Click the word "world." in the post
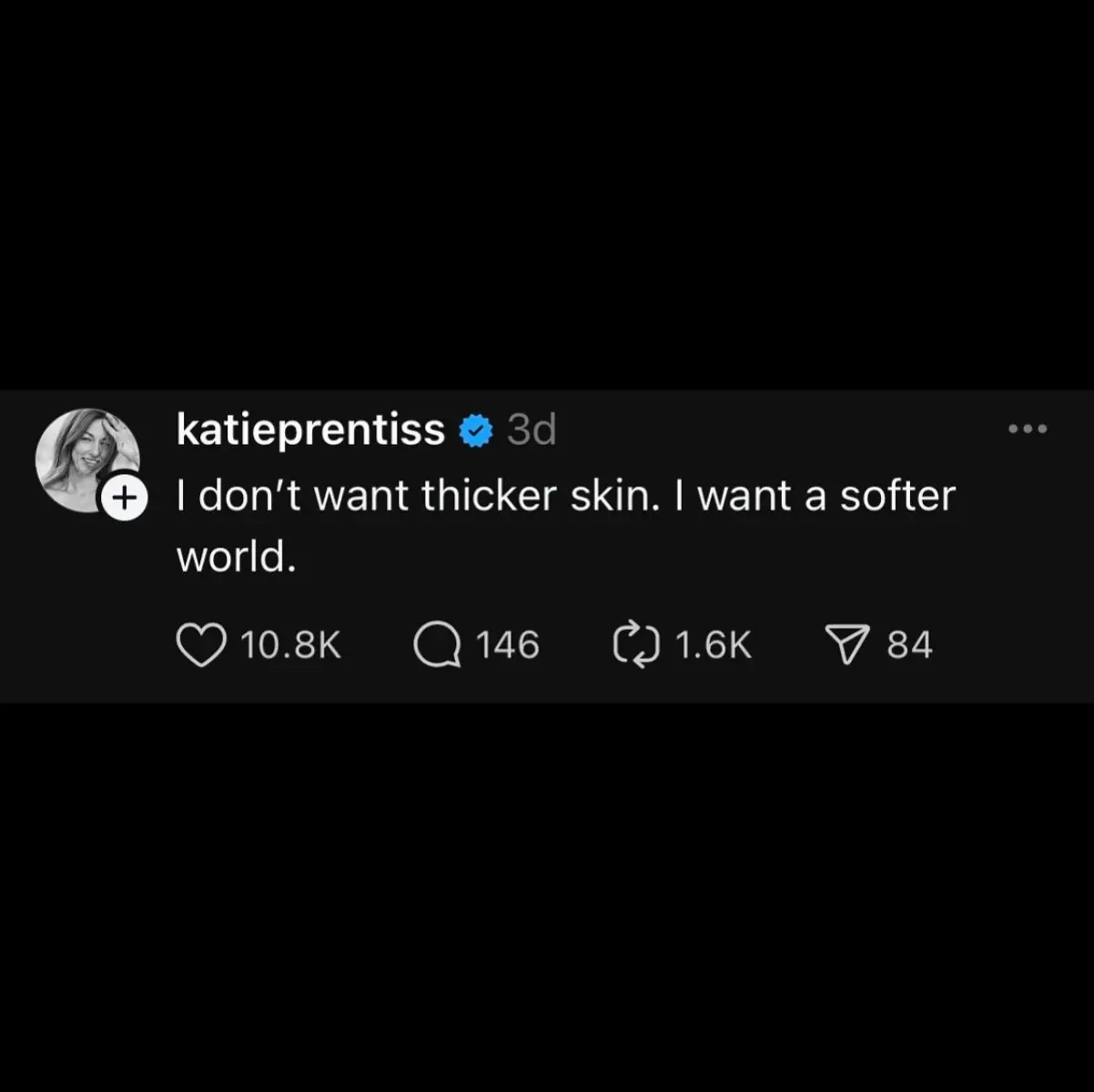 coord(237,556)
